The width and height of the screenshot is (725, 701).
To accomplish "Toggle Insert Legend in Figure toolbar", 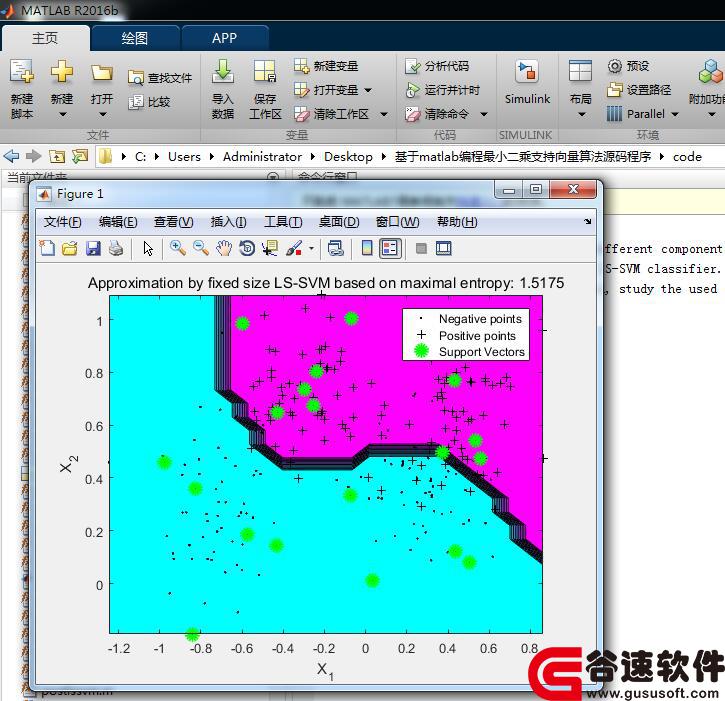I will (x=390, y=248).
